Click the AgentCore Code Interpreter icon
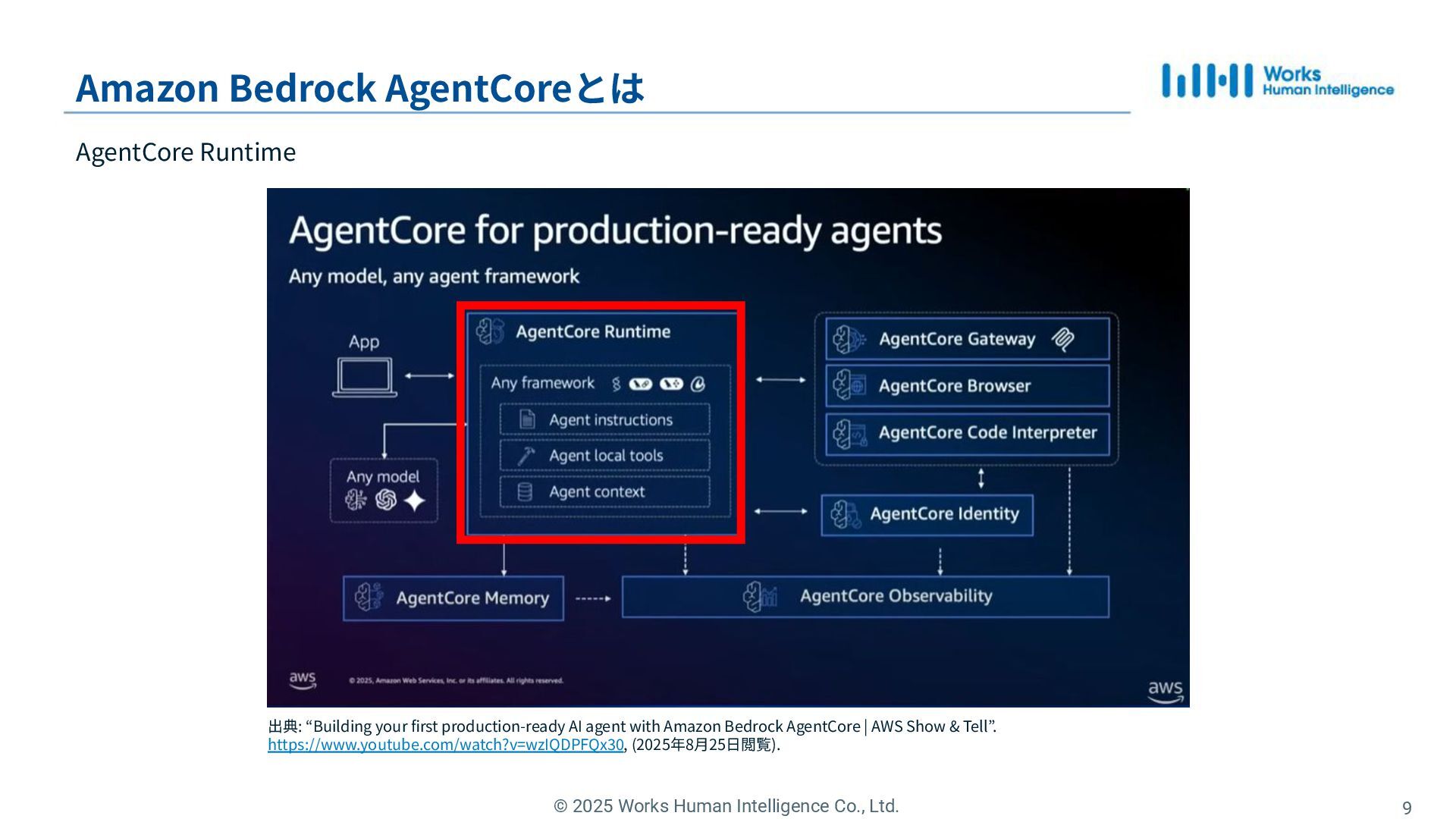 849,434
